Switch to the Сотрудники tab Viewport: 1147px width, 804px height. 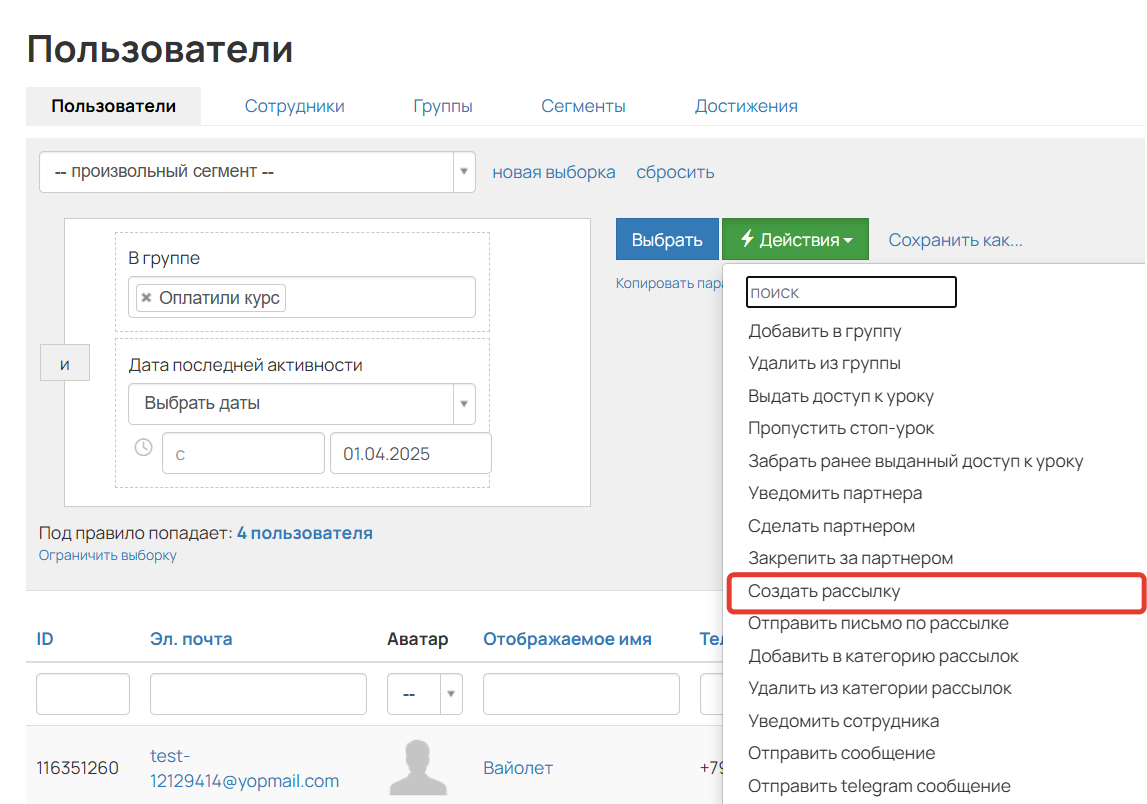(x=294, y=106)
